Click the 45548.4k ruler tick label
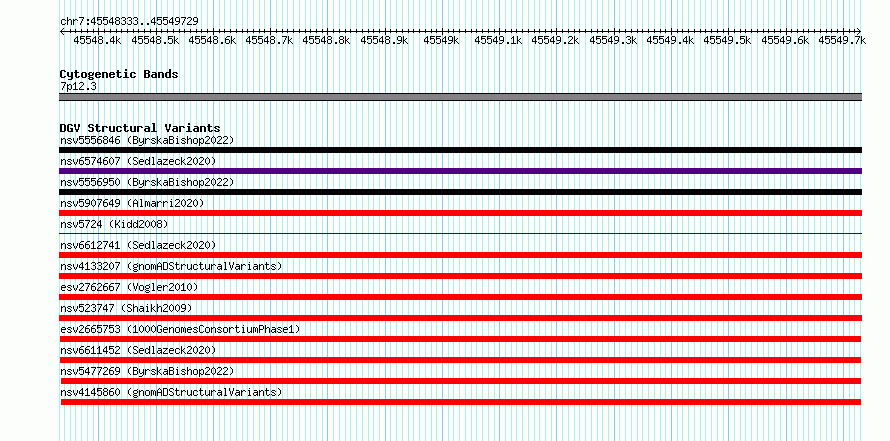Image resolution: width=890 pixels, height=441 pixels. (98, 40)
